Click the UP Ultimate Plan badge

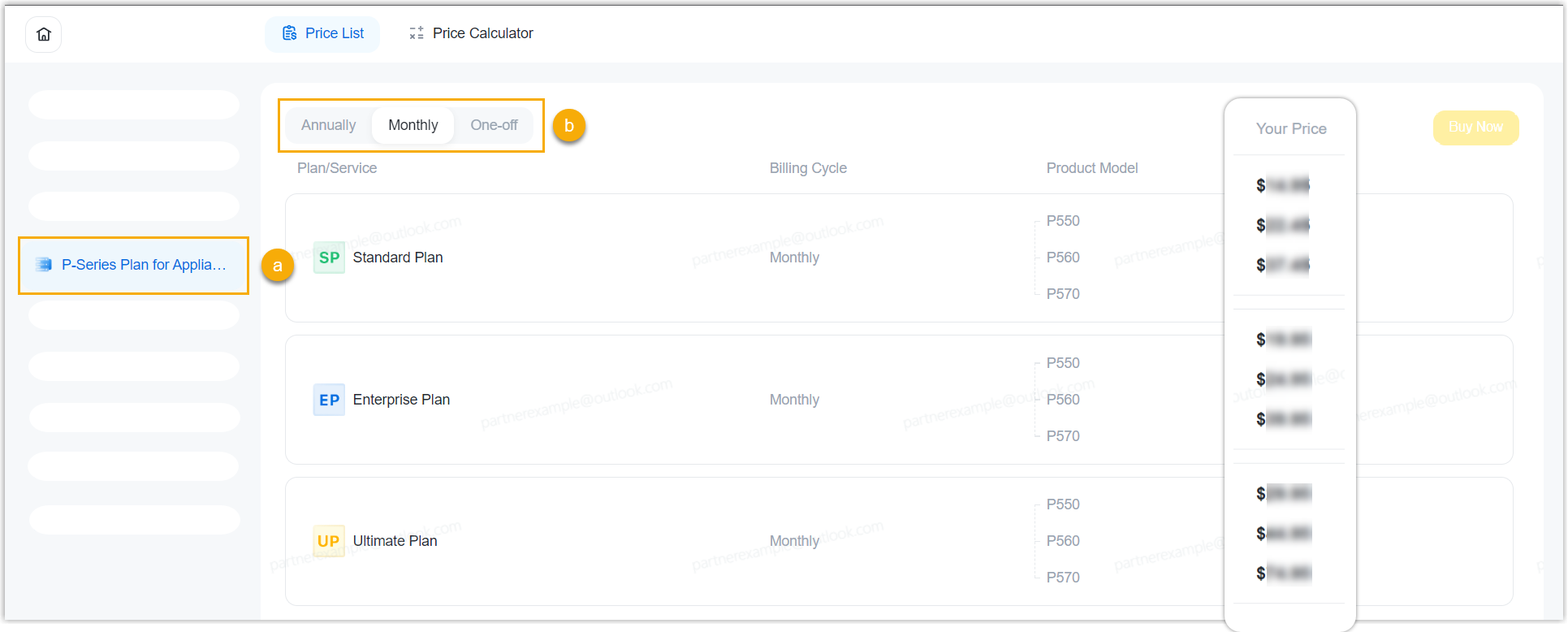pos(329,541)
